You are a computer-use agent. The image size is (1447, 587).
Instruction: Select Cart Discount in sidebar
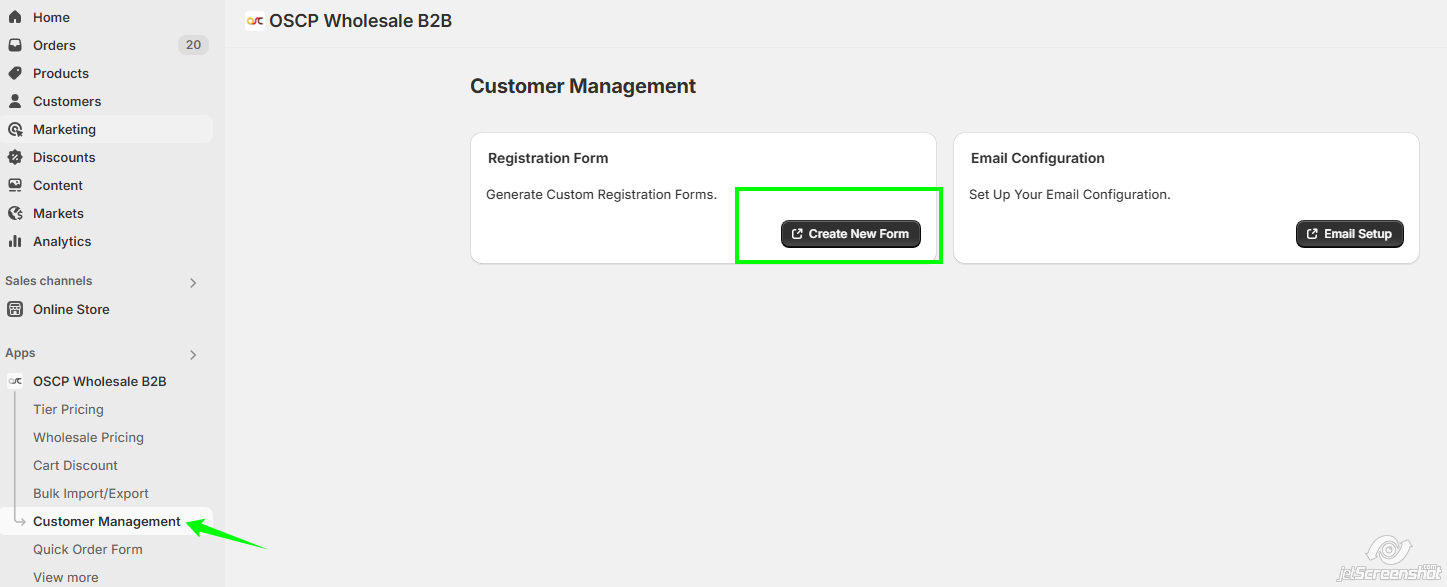[x=75, y=465]
